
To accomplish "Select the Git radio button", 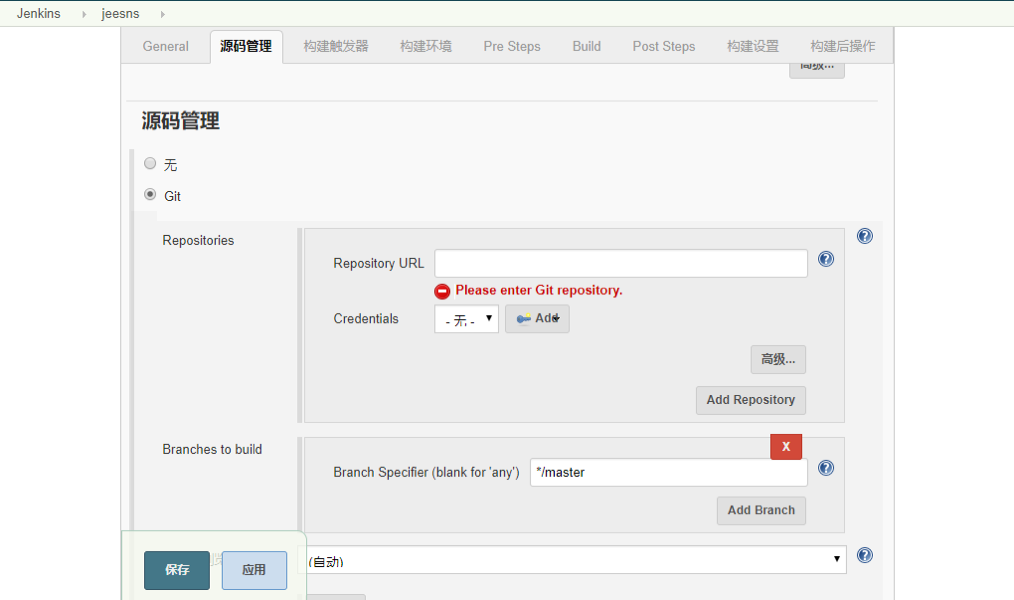I will click(150, 195).
